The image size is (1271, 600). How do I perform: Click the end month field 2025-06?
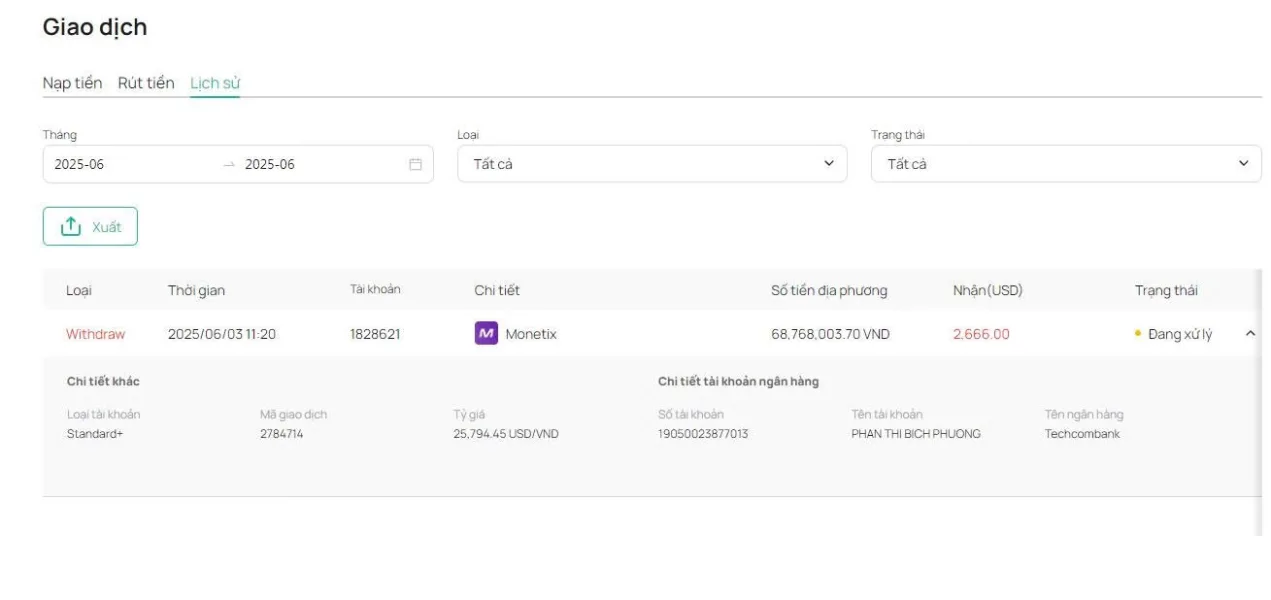click(270, 164)
